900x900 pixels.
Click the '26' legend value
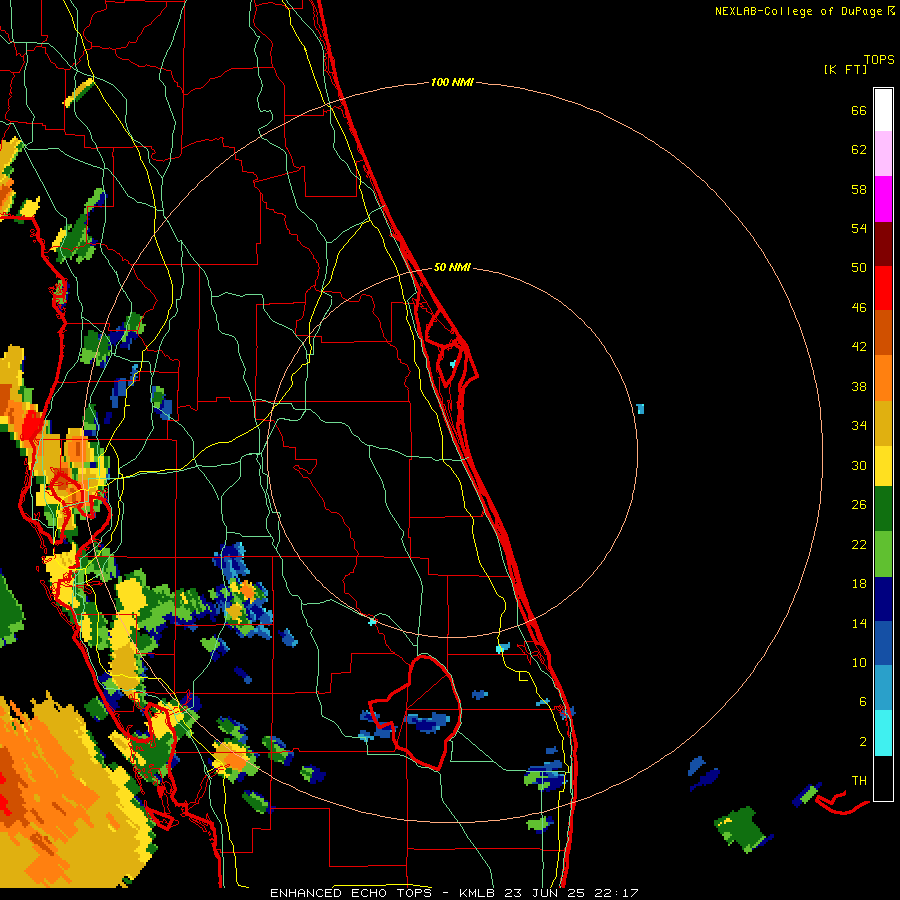(x=859, y=505)
